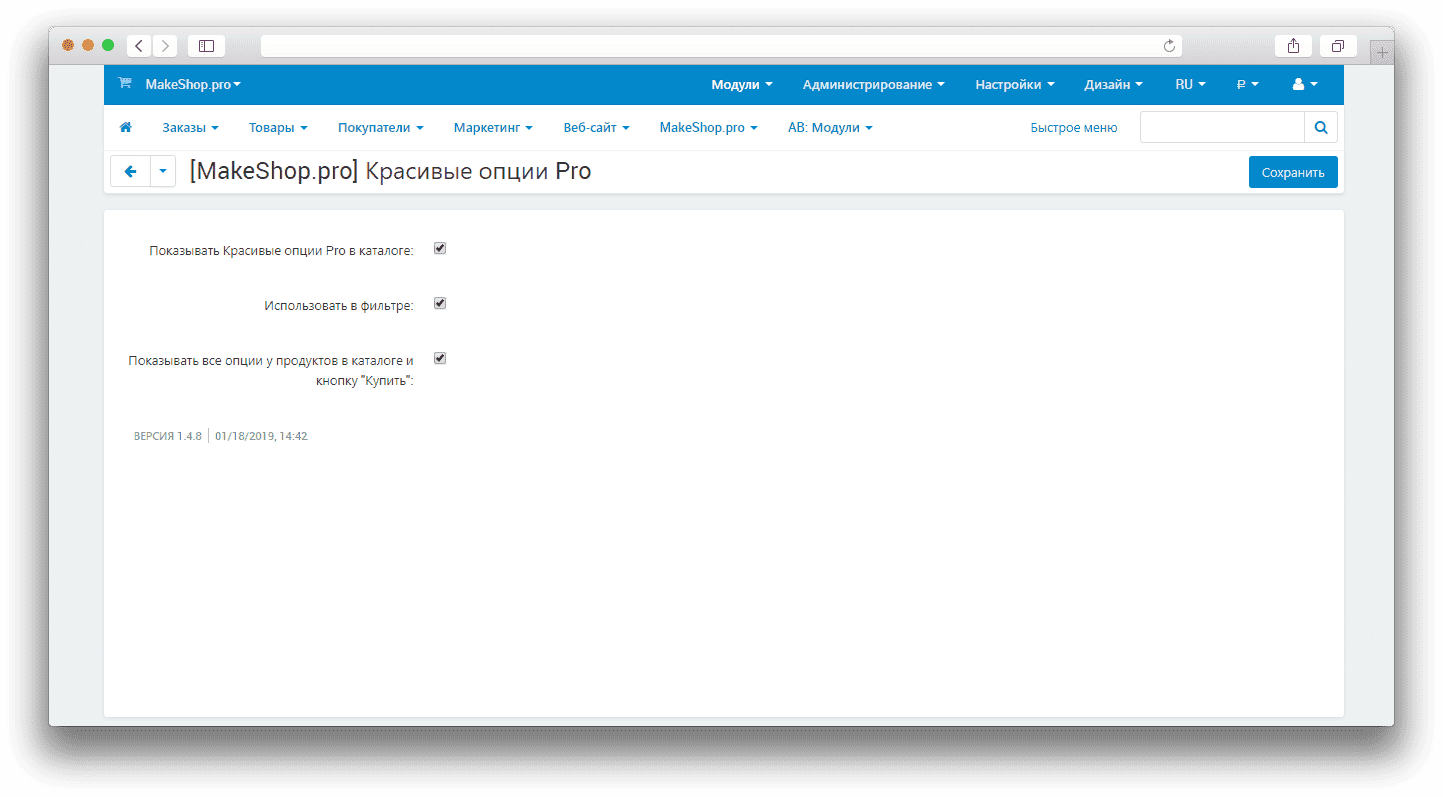Click the 'Показывать Красивые опции Pro в каталоге:' label
This screenshot has height=797, width=1443.
[x=281, y=250]
